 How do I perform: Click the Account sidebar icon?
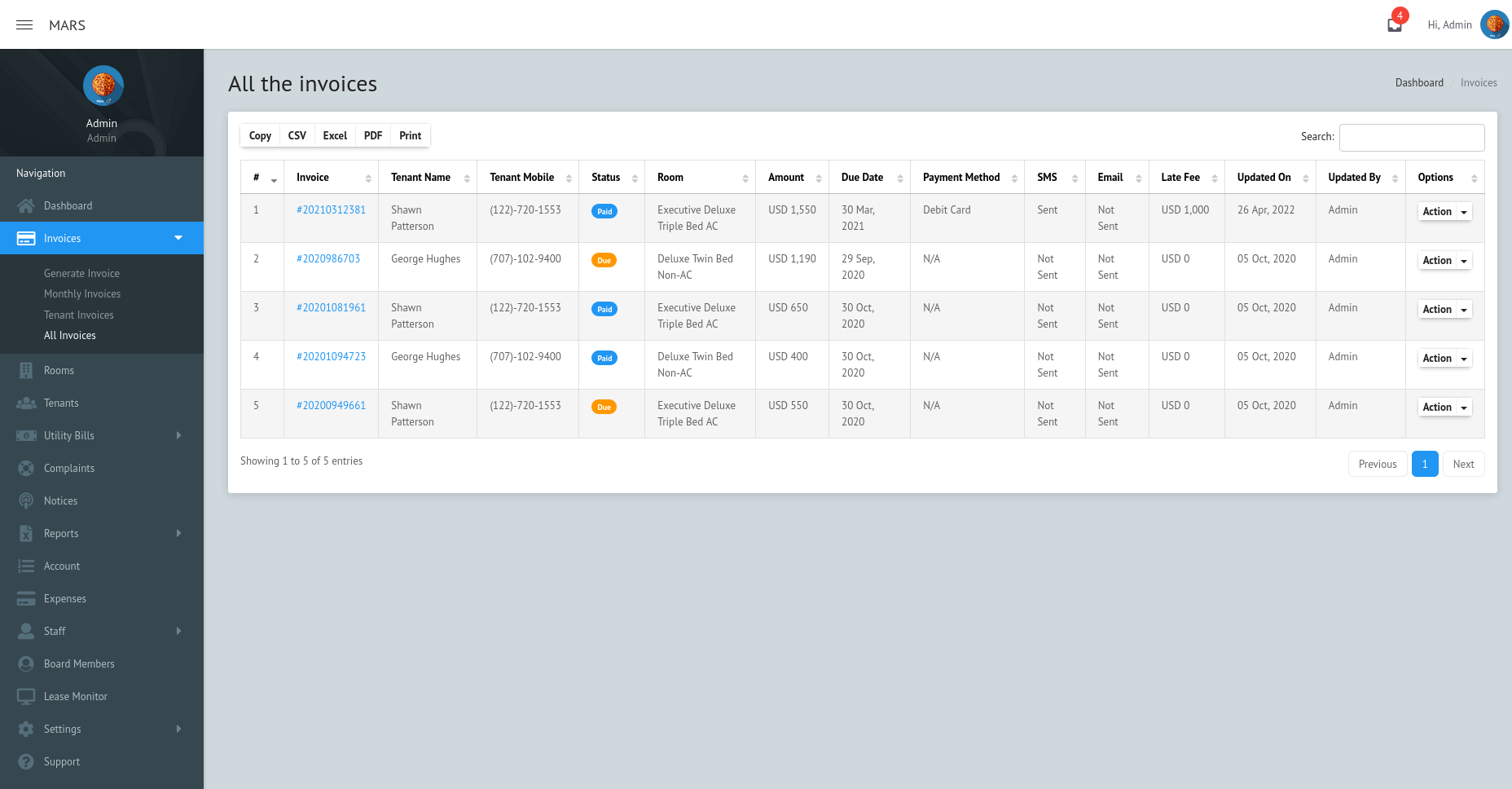pos(26,566)
